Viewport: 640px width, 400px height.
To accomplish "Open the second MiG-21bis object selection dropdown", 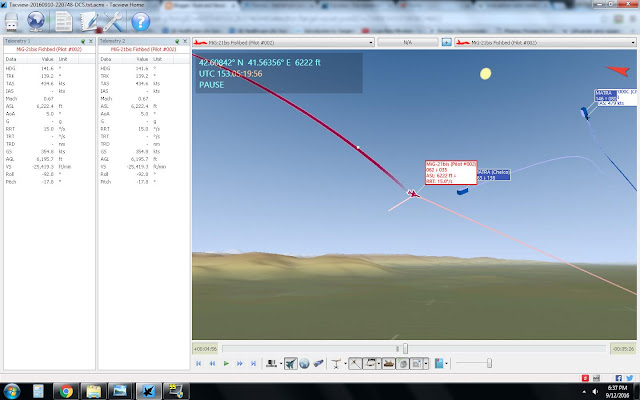I will pyautogui.click(x=545, y=42).
